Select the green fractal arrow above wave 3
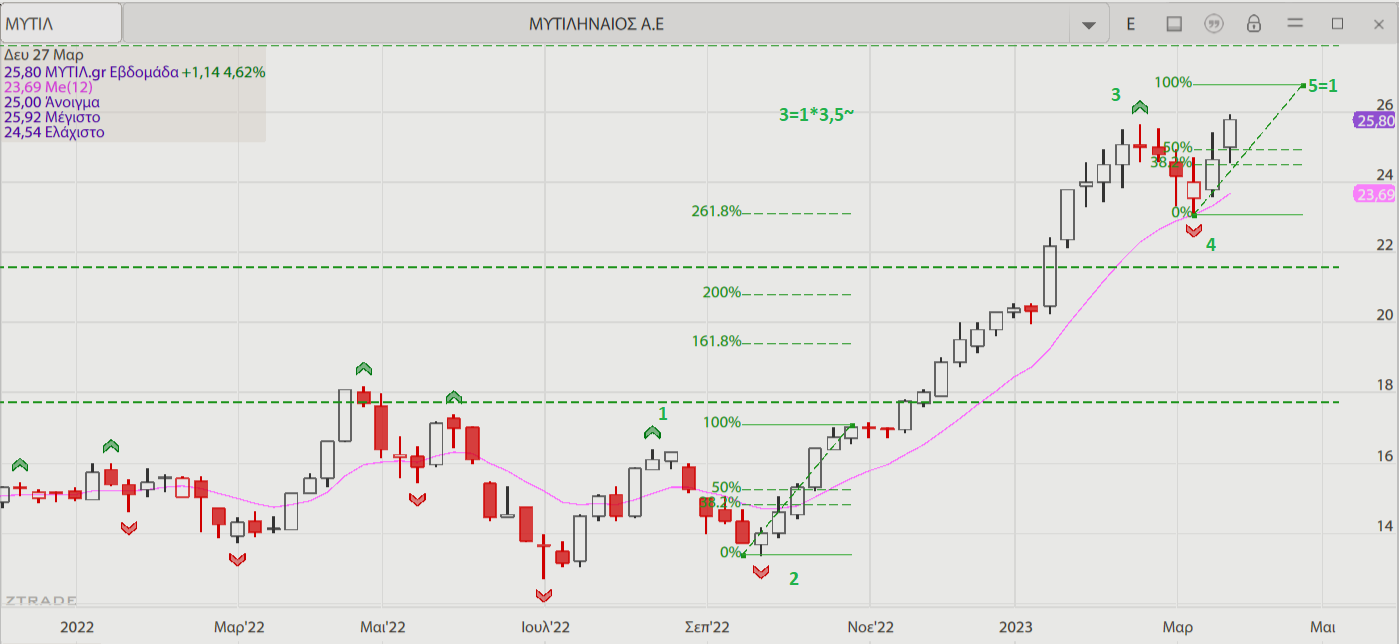Viewport: 1399px width, 644px height. (1139, 106)
